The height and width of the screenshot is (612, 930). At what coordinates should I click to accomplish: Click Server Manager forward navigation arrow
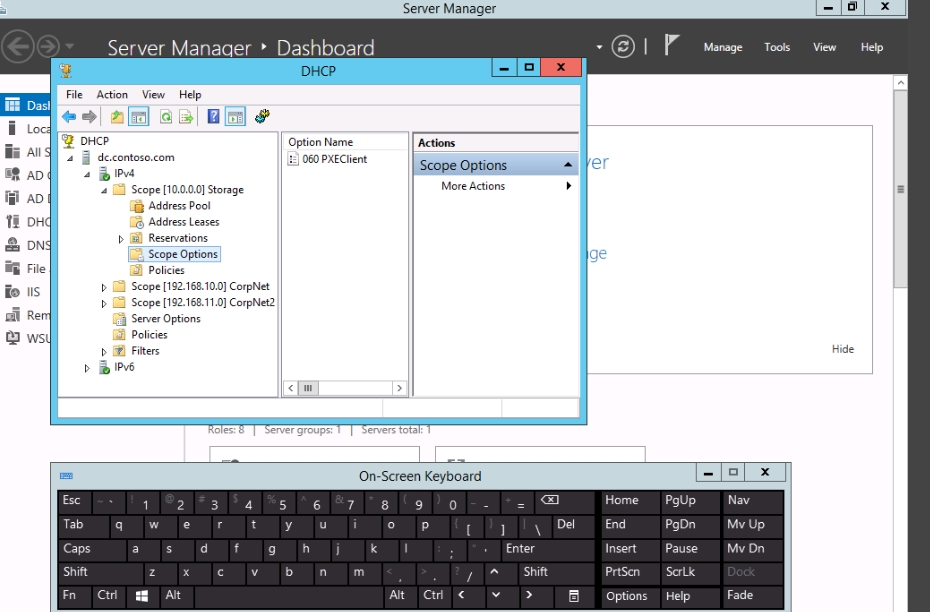(x=49, y=46)
